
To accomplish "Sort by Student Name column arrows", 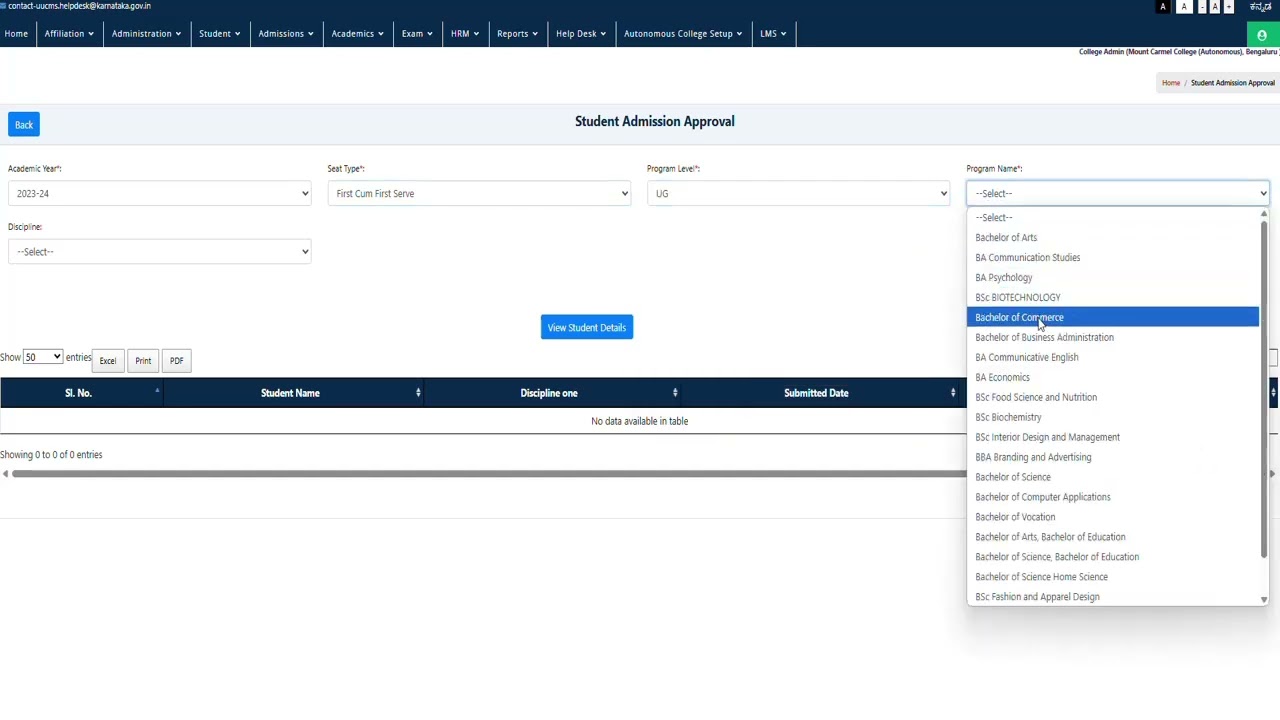I will pyautogui.click(x=418, y=393).
